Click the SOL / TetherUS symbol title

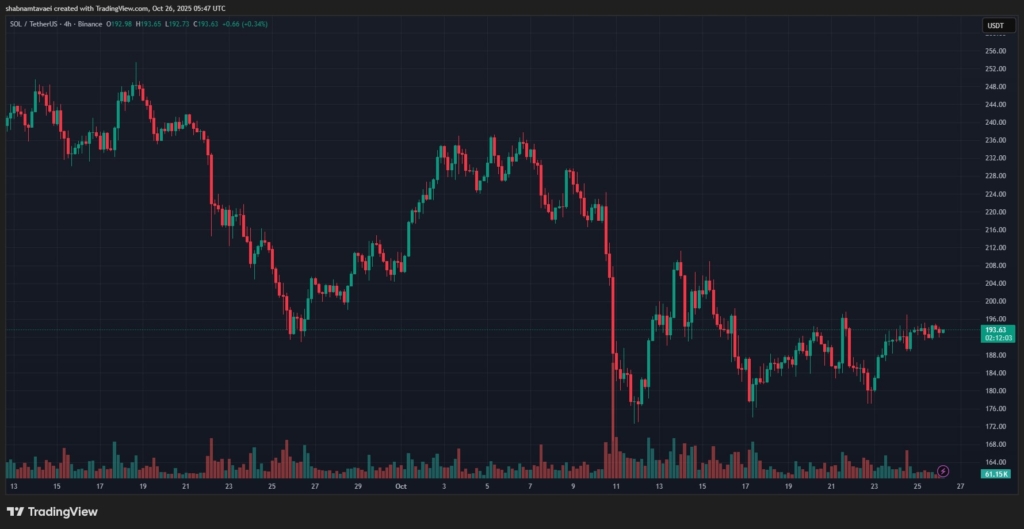pyautogui.click(x=34, y=23)
